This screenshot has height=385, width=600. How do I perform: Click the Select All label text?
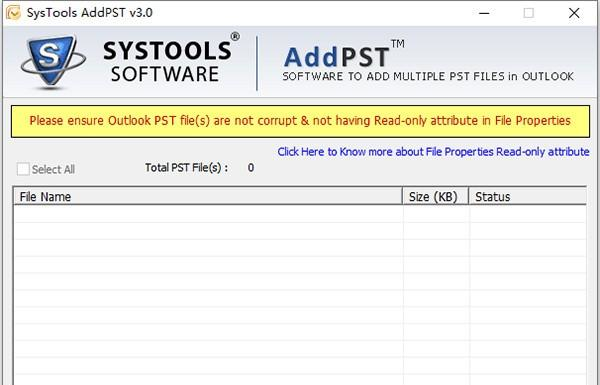point(53,169)
